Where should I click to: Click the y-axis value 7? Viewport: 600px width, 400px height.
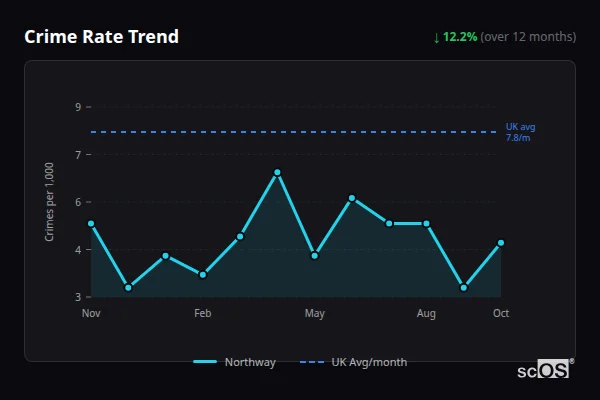pyautogui.click(x=78, y=155)
